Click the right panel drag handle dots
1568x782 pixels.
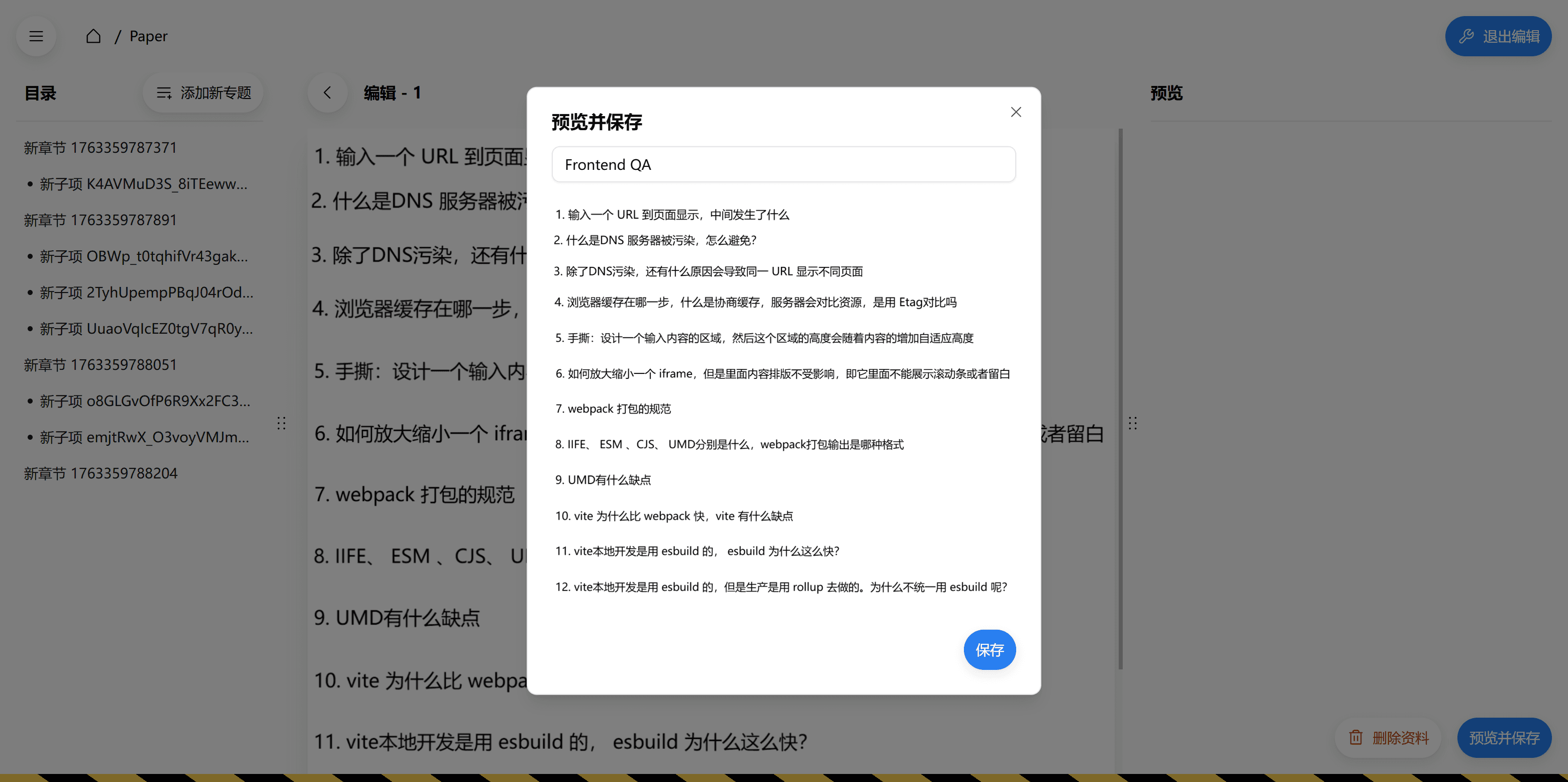pos(1132,423)
